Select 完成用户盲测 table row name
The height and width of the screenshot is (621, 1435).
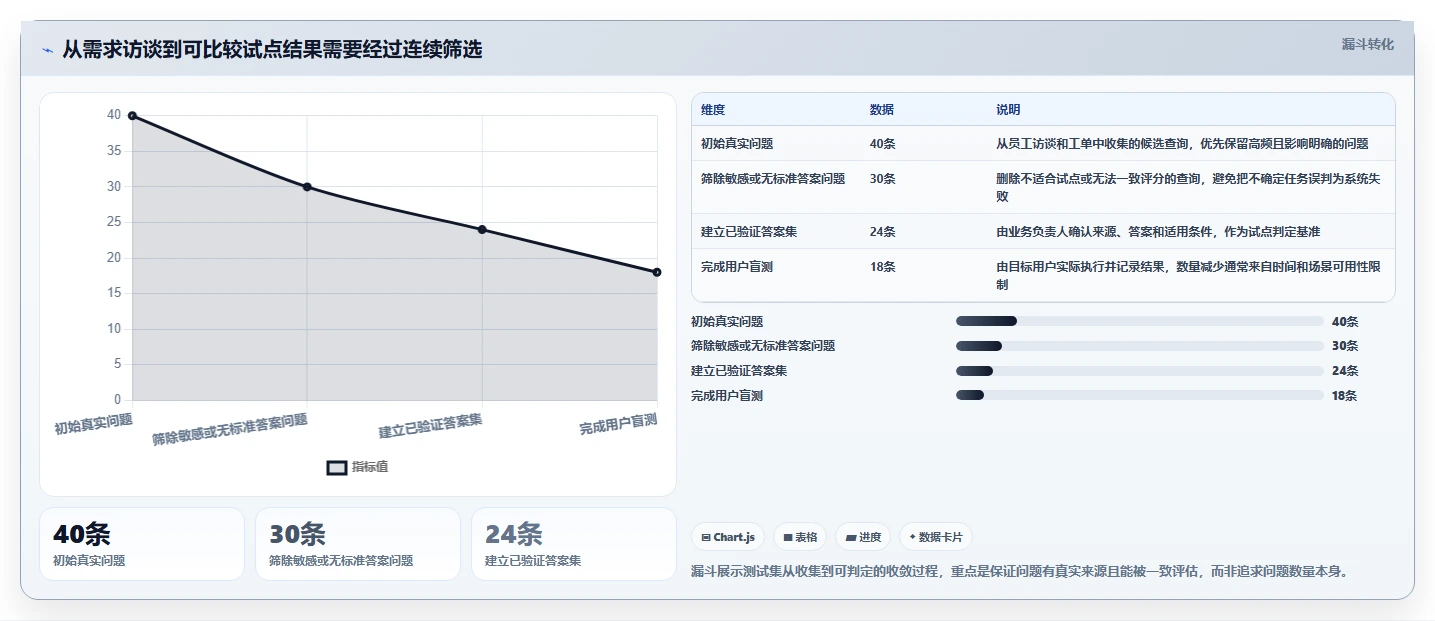(737, 267)
